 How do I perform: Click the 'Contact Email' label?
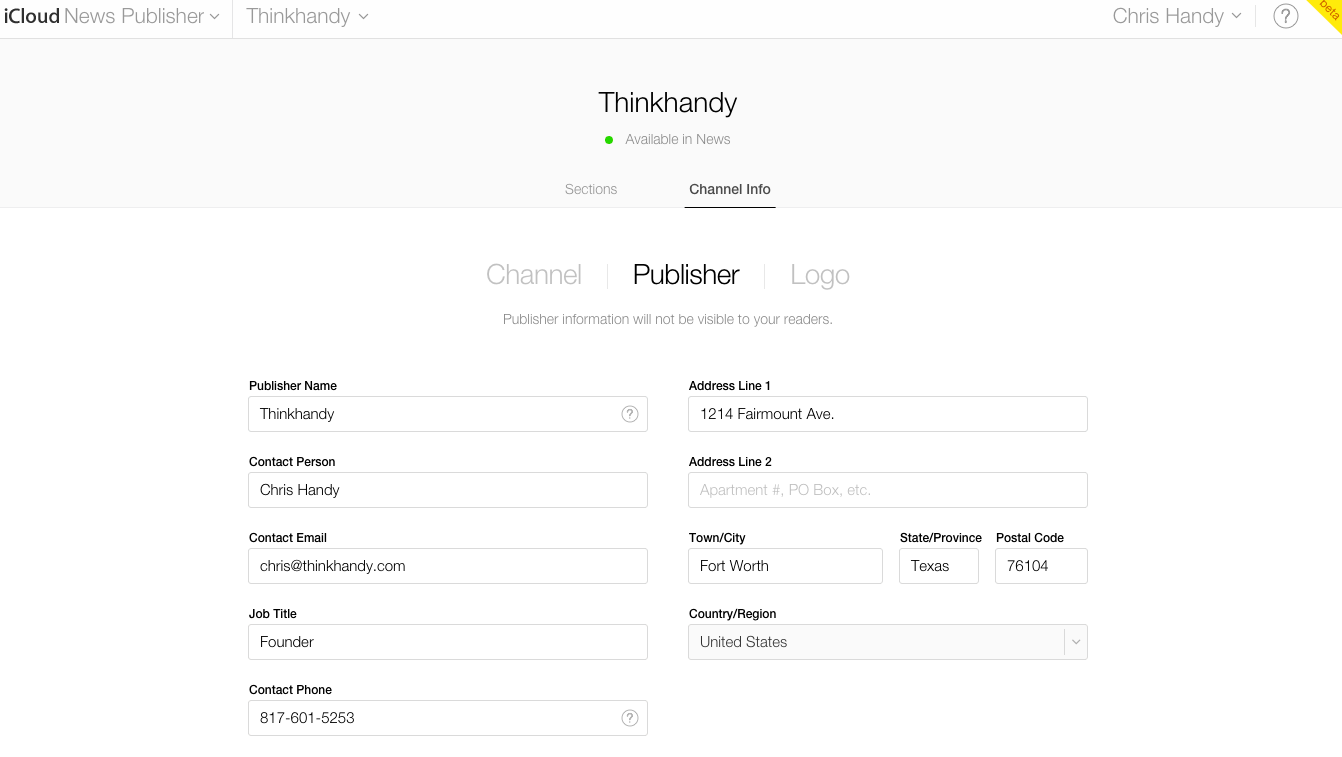(x=288, y=538)
